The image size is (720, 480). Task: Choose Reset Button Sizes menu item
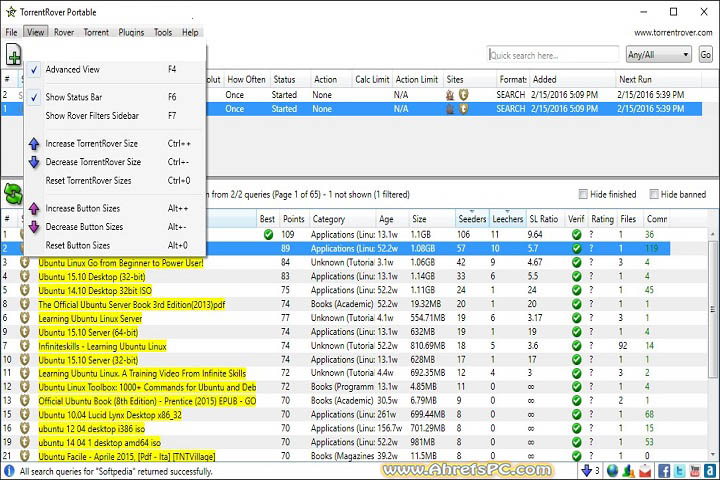point(114,245)
